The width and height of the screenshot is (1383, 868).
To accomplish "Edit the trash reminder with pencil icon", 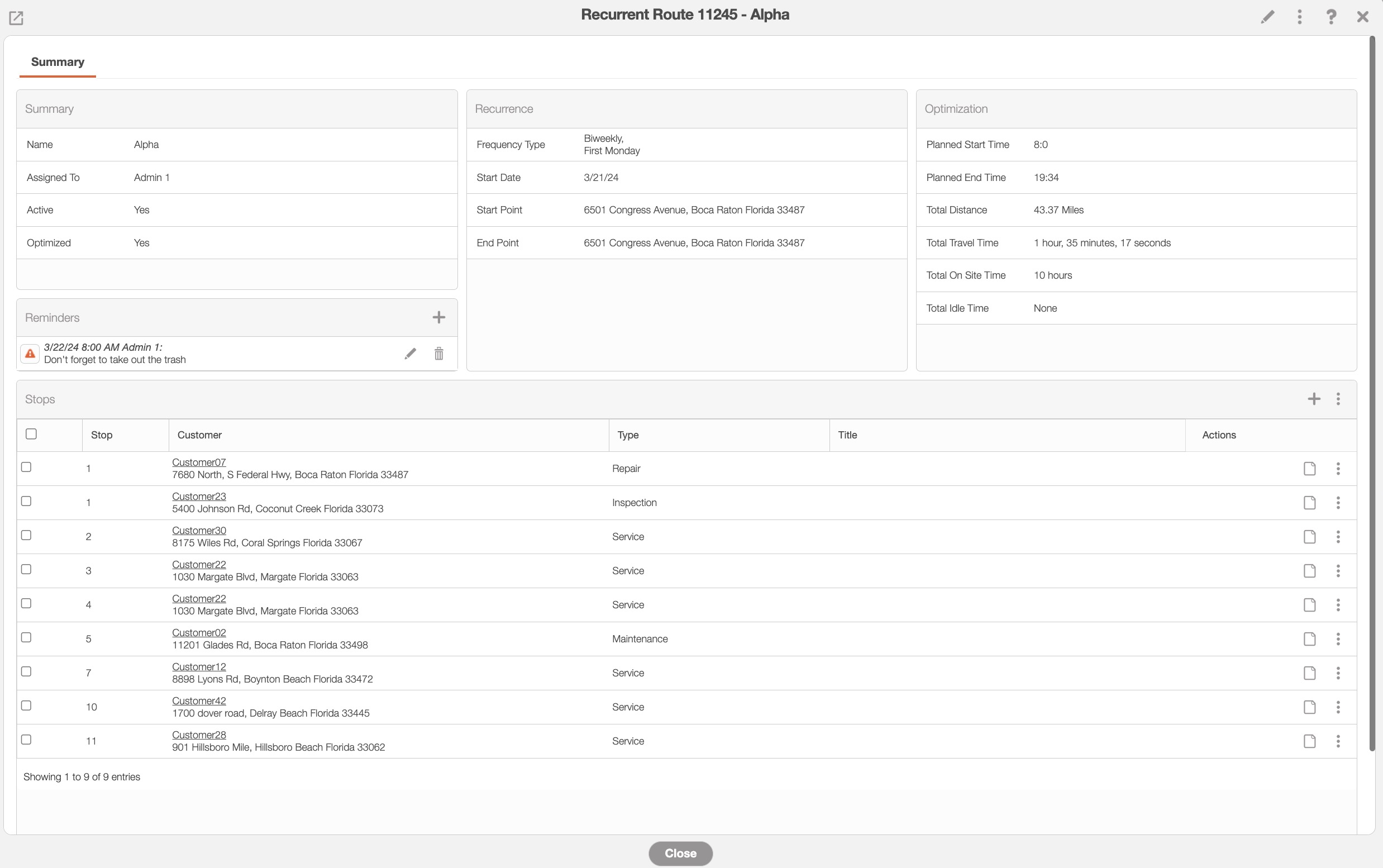I will click(410, 354).
